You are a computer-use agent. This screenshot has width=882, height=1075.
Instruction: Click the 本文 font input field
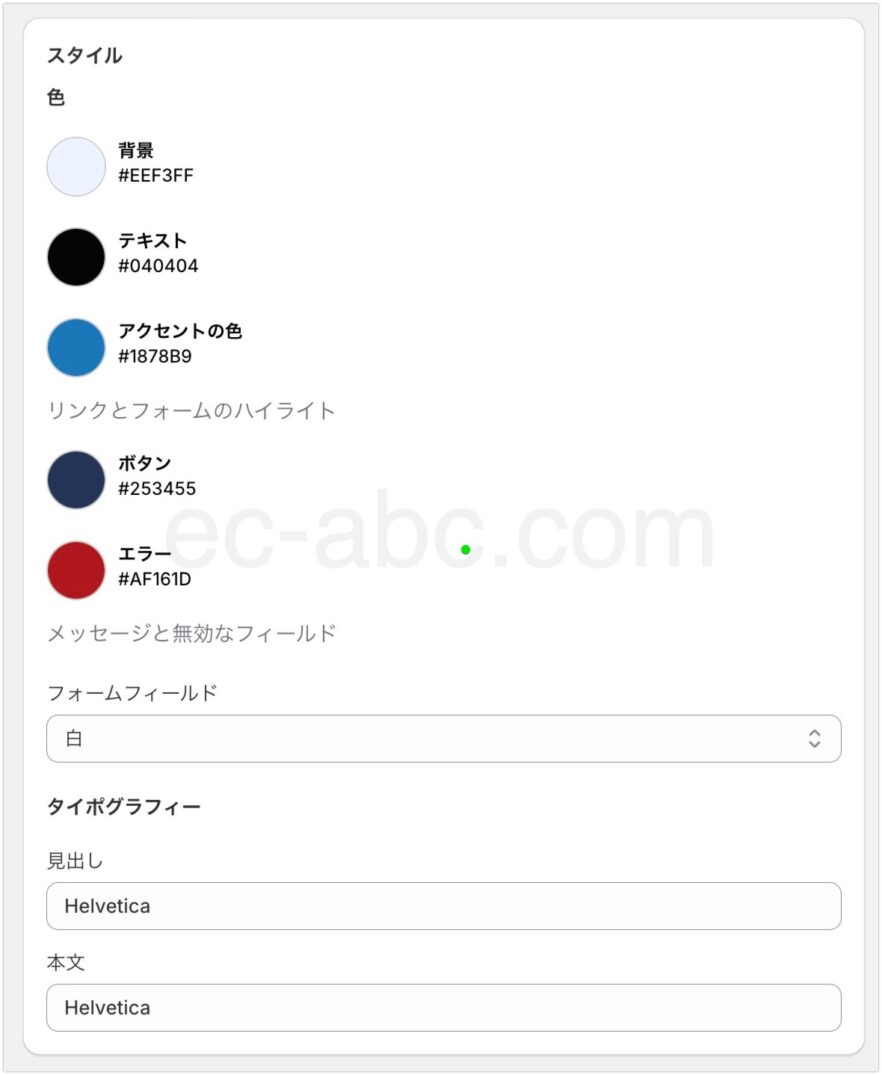(x=443, y=1007)
